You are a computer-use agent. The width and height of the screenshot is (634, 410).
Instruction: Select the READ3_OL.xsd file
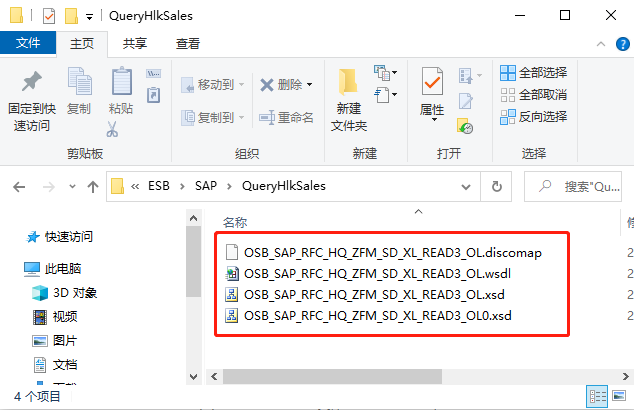pyautogui.click(x=365, y=295)
